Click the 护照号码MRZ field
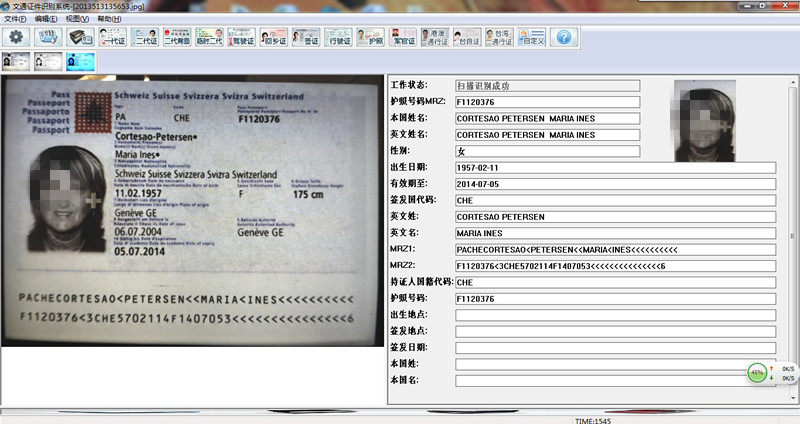The height and width of the screenshot is (424, 800). point(547,102)
